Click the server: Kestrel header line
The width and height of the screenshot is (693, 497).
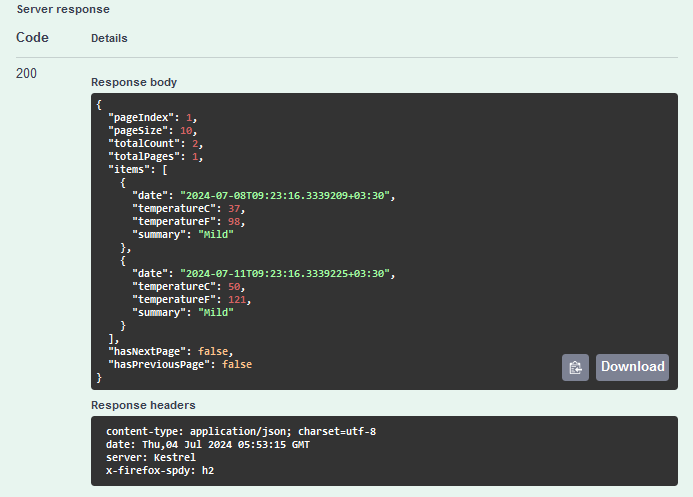[151, 458]
